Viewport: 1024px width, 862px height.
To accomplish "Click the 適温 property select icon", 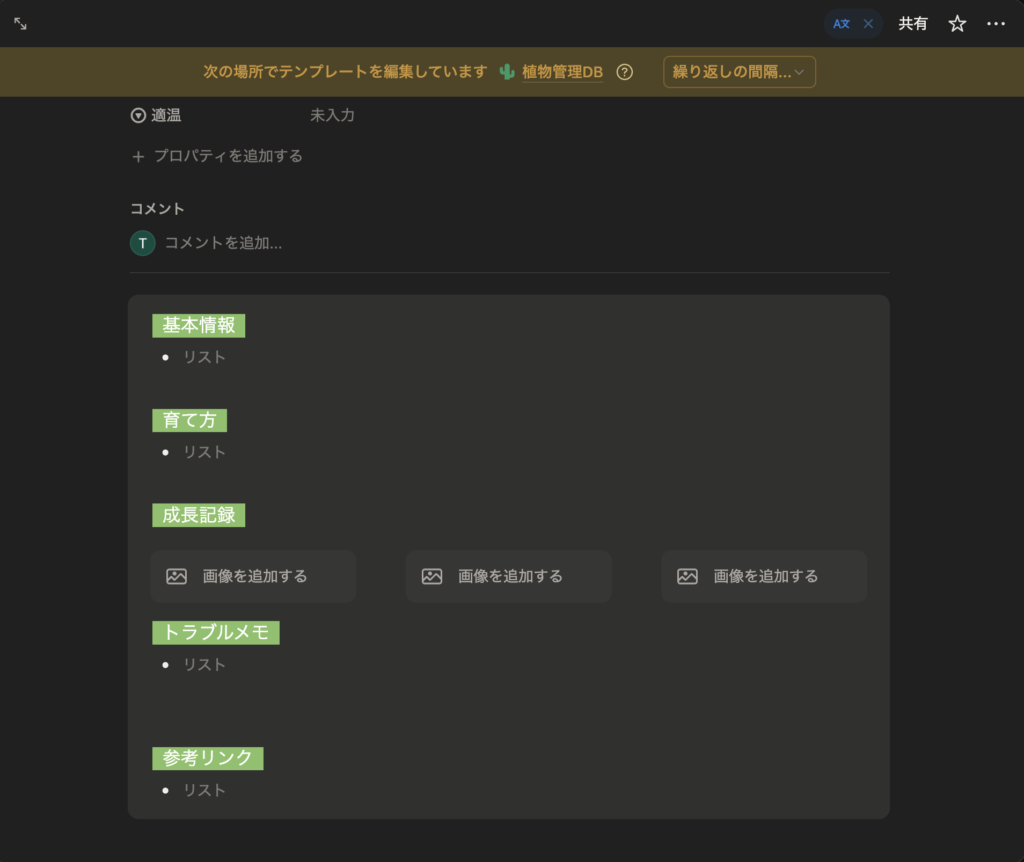I will click(138, 116).
